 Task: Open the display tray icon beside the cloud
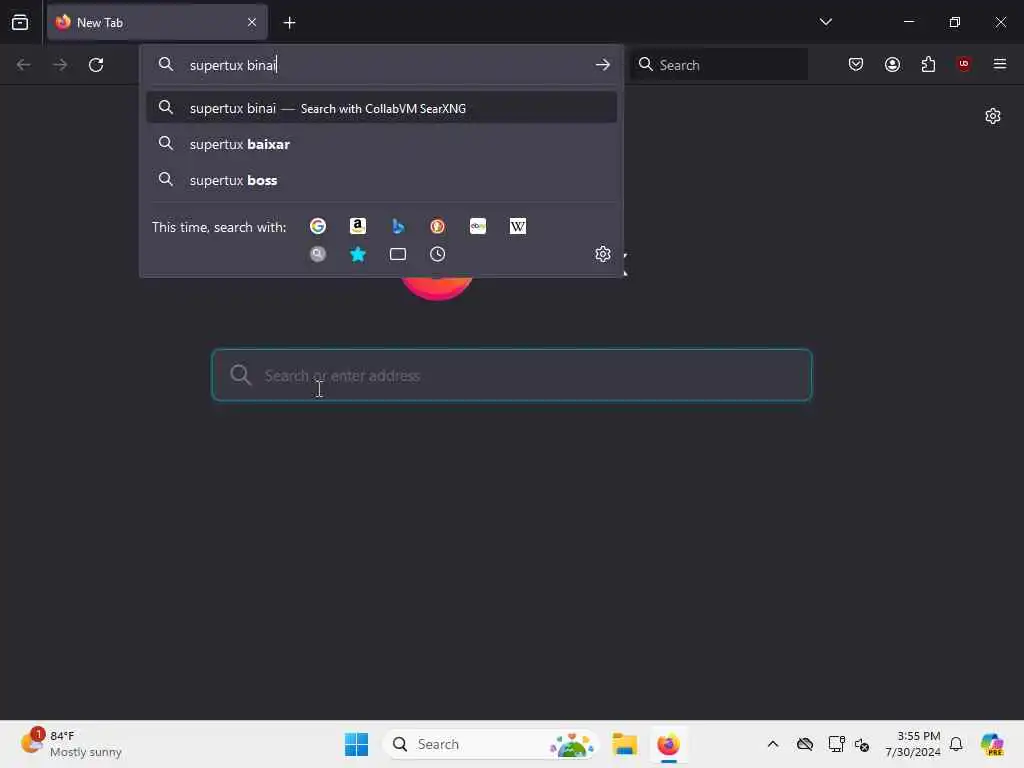(836, 744)
